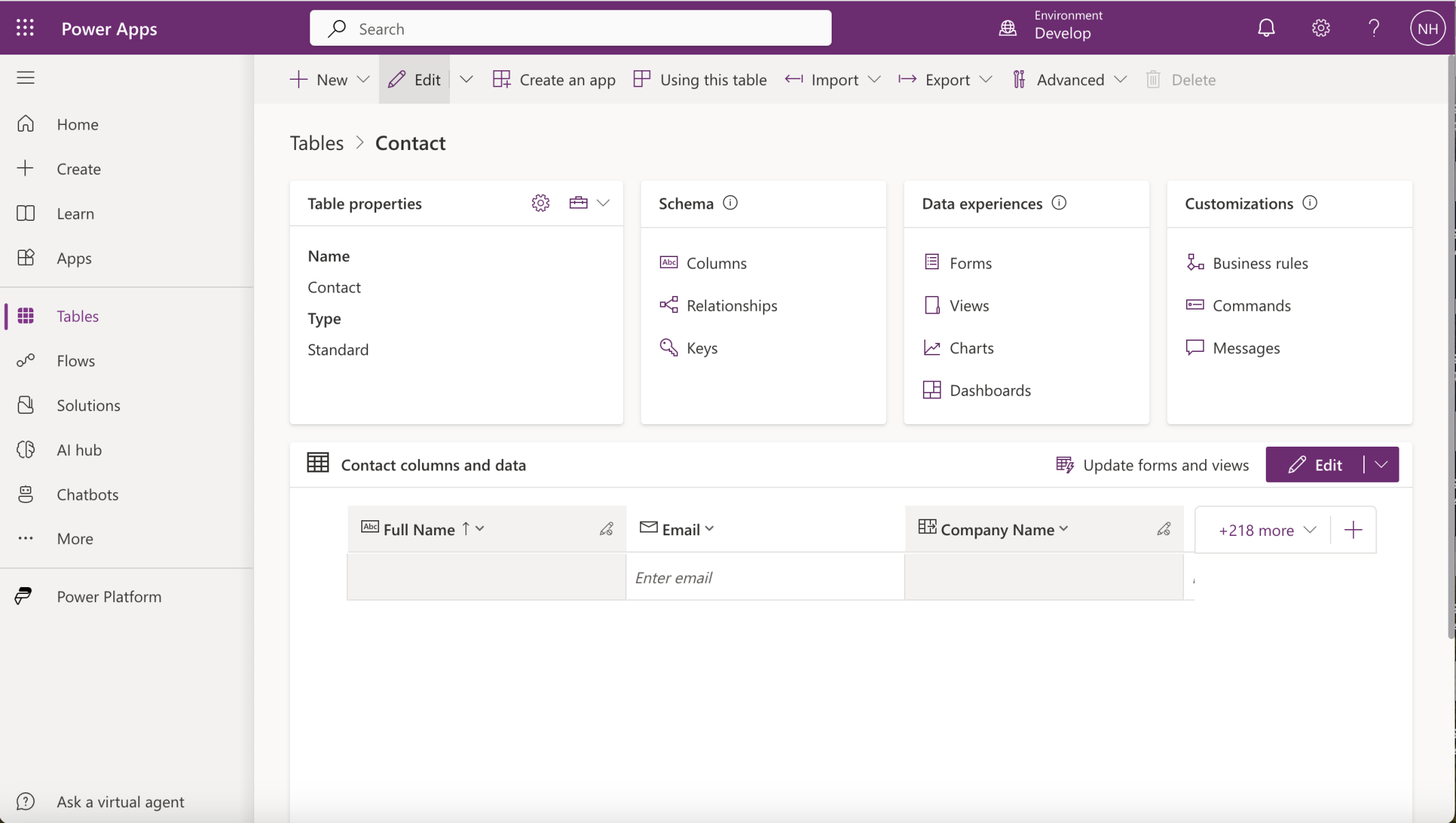Click Update forms and views
Viewport: 1456px width, 823px height.
tap(1152, 465)
